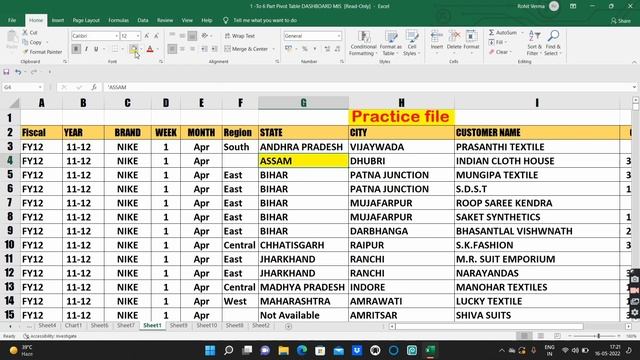Image resolution: width=640 pixels, height=360 pixels.
Task: Toggle Middle Align vertical alignment
Action: tap(182, 36)
